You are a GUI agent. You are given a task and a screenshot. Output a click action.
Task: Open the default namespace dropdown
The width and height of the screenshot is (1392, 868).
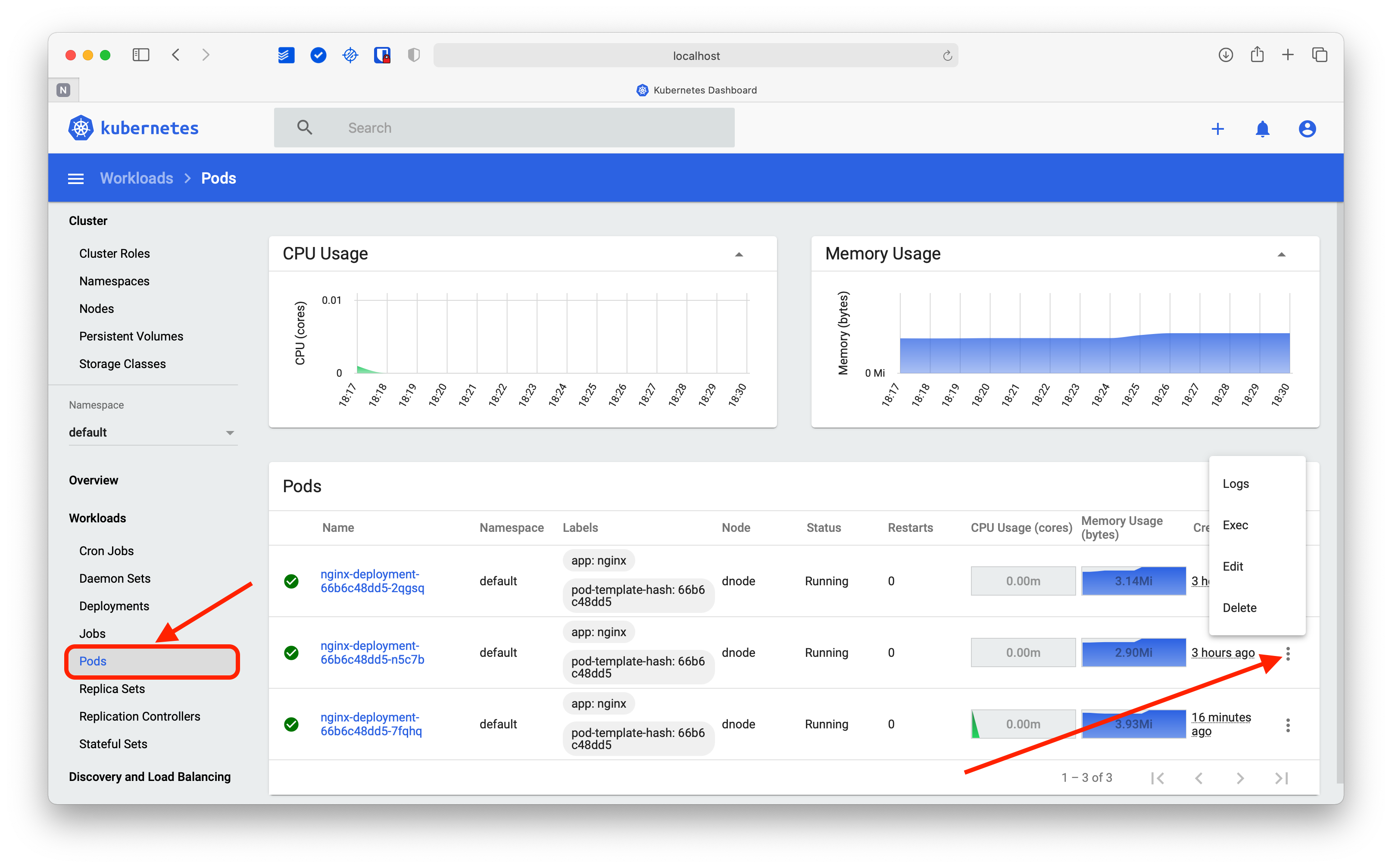pyautogui.click(x=153, y=433)
